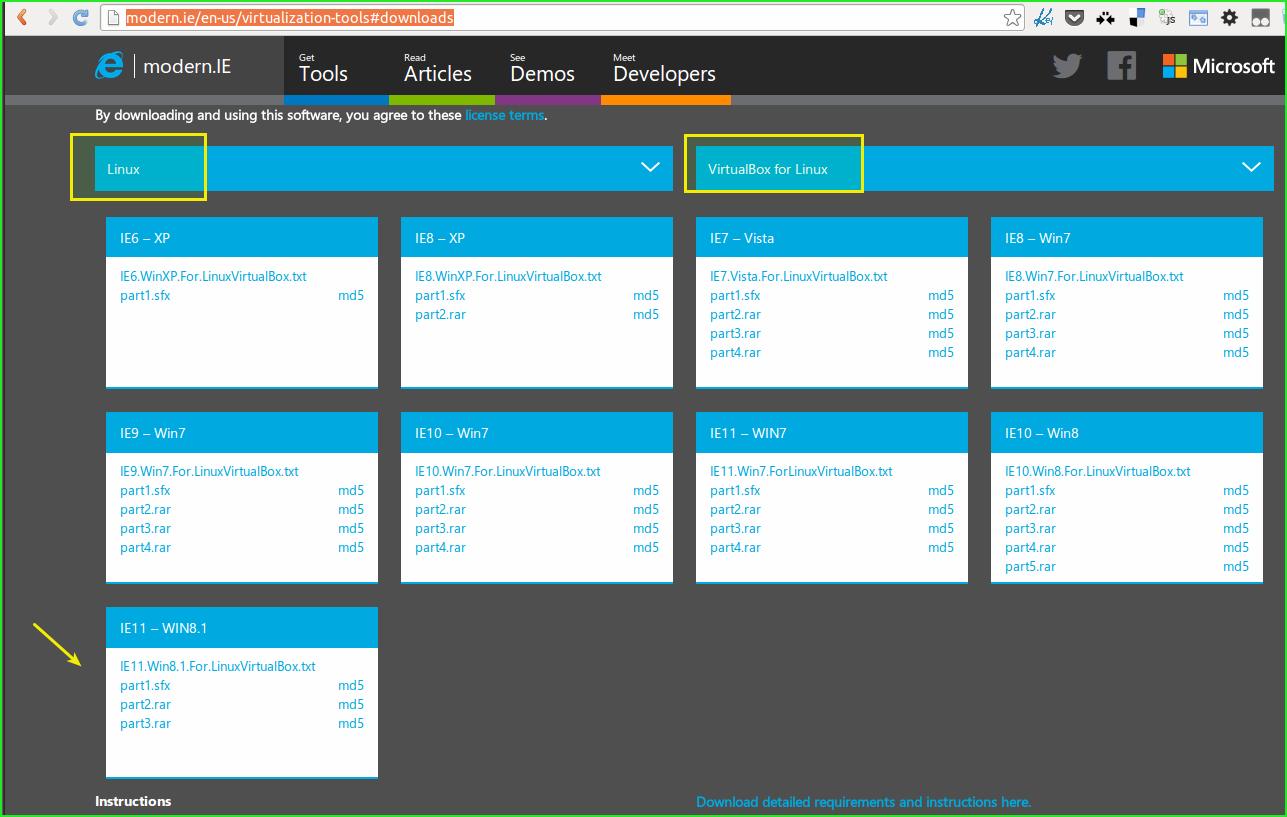Screen dimensions: 1287x817
Task: Reload the page with the refresh icon
Action: (x=81, y=17)
